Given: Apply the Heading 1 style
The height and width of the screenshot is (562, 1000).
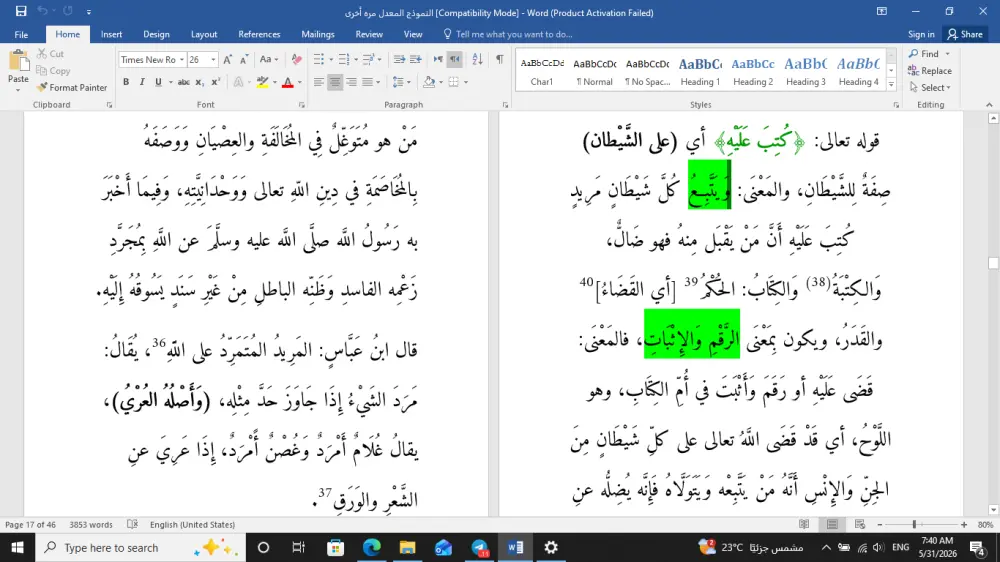Looking at the screenshot, I should (x=700, y=71).
